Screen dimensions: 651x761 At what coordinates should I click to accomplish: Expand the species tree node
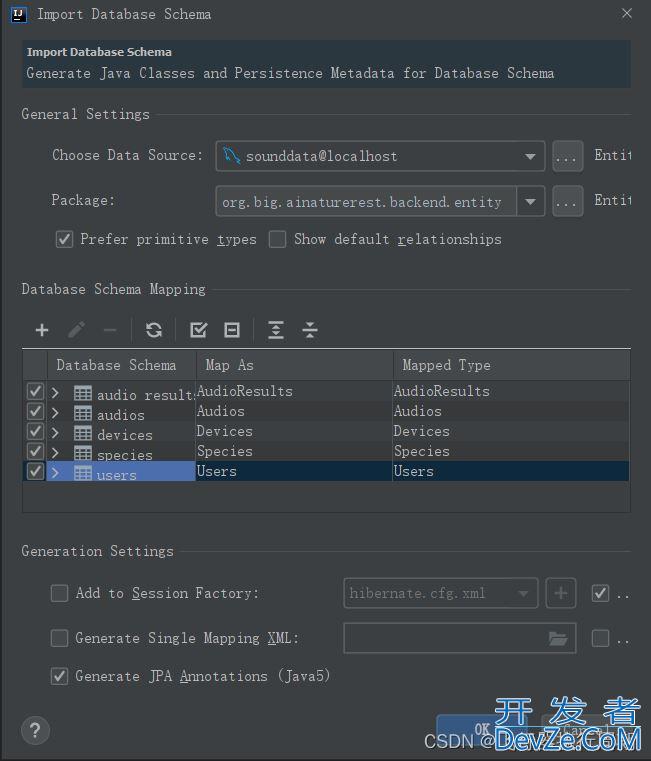click(x=55, y=452)
